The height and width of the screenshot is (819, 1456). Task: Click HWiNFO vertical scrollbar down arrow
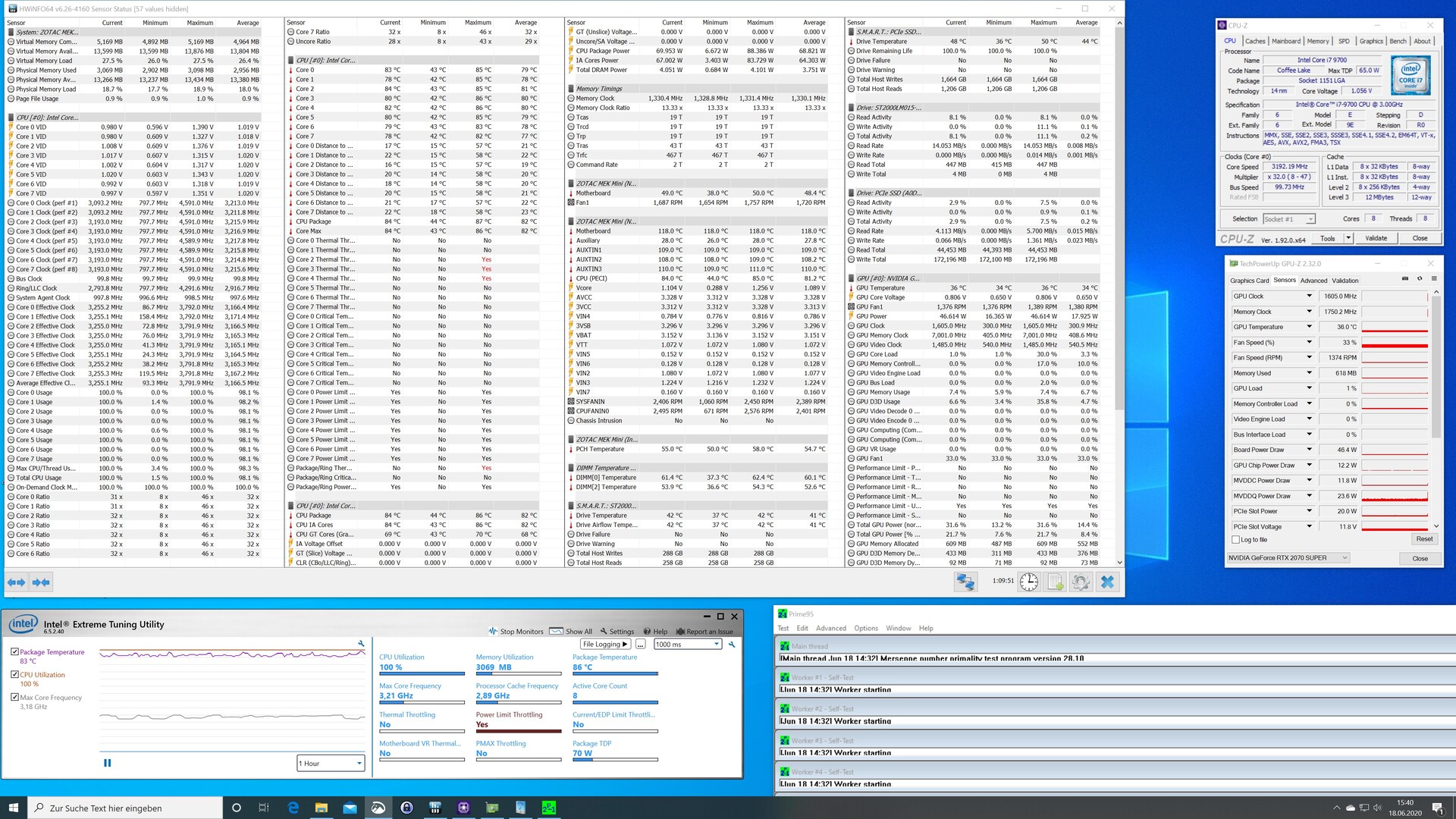1119,563
